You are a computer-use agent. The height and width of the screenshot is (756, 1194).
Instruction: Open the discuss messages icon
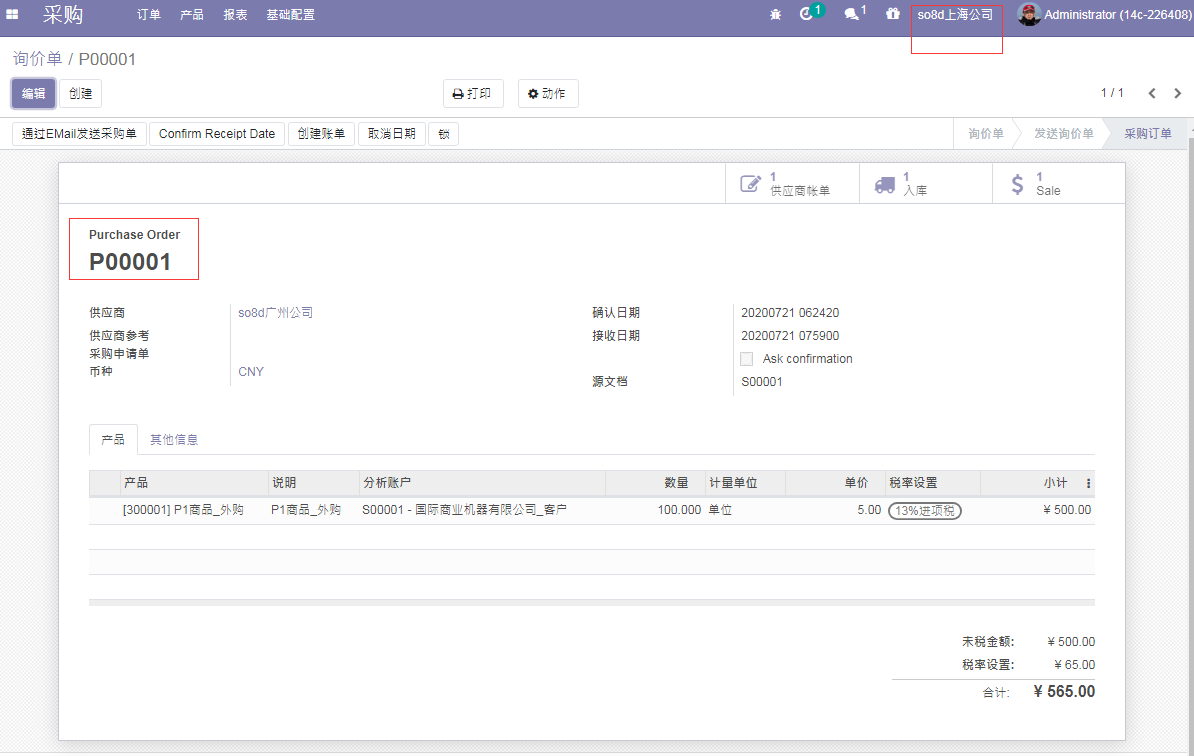tap(851, 14)
